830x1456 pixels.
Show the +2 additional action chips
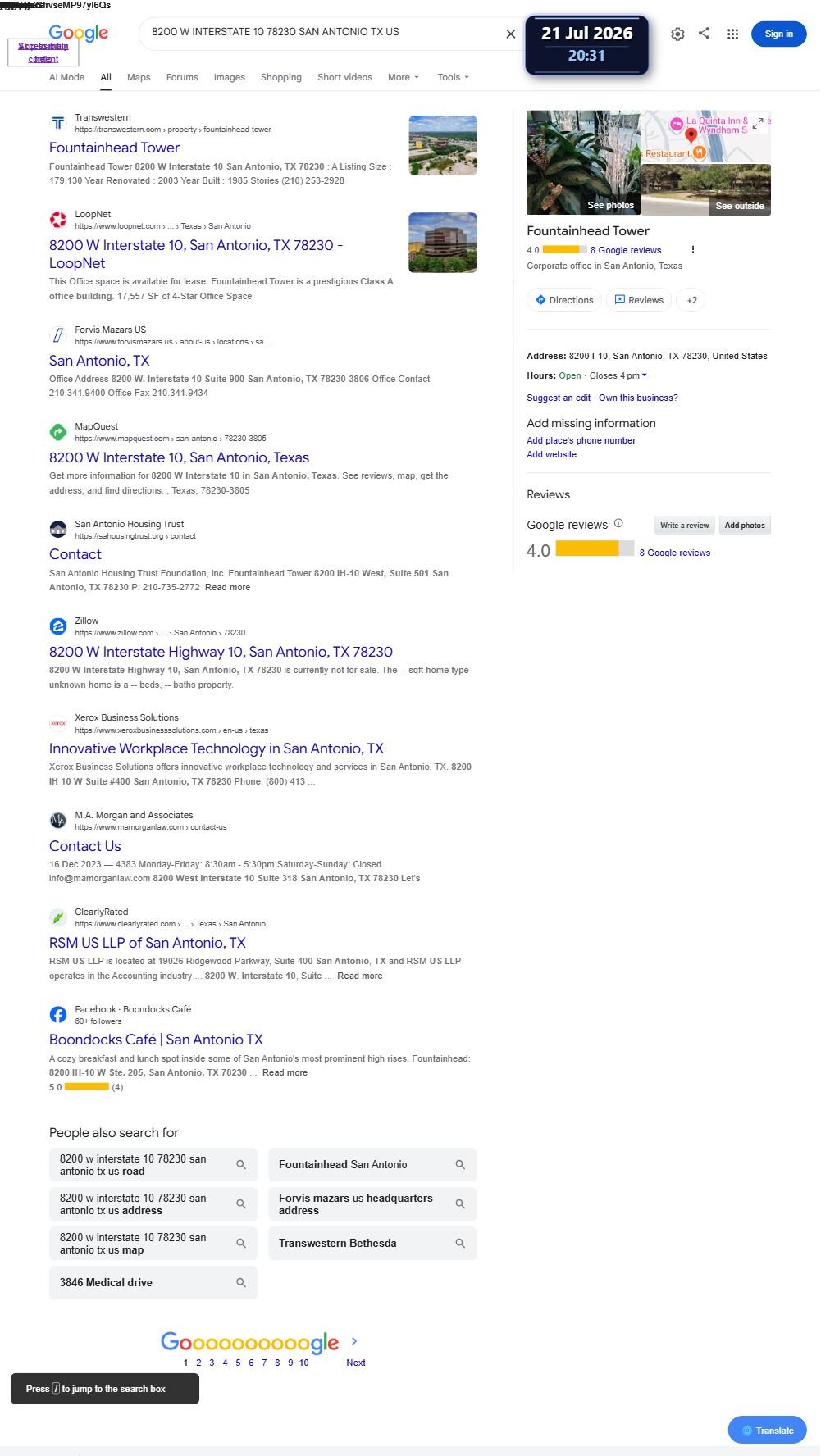(x=692, y=300)
